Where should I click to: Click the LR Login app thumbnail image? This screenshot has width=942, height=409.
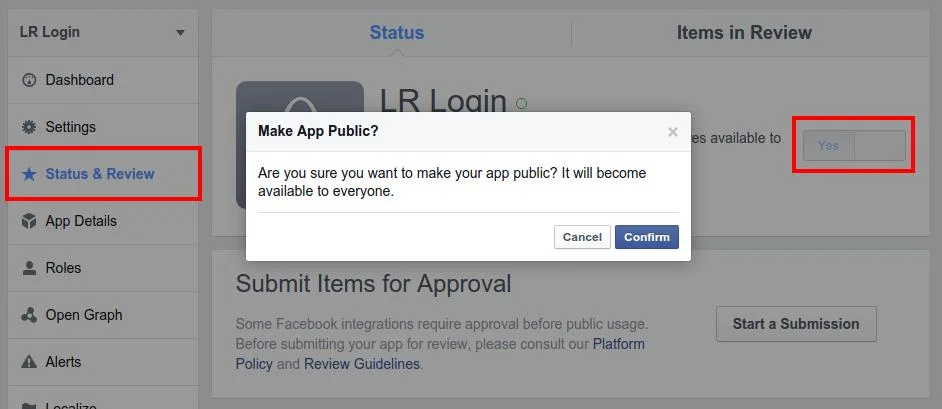coord(300,145)
